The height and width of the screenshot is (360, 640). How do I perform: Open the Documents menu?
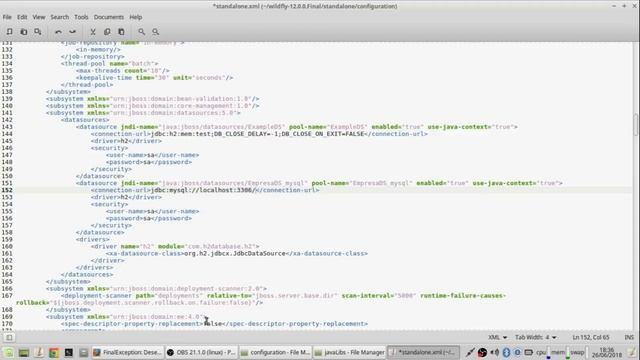(x=109, y=17)
